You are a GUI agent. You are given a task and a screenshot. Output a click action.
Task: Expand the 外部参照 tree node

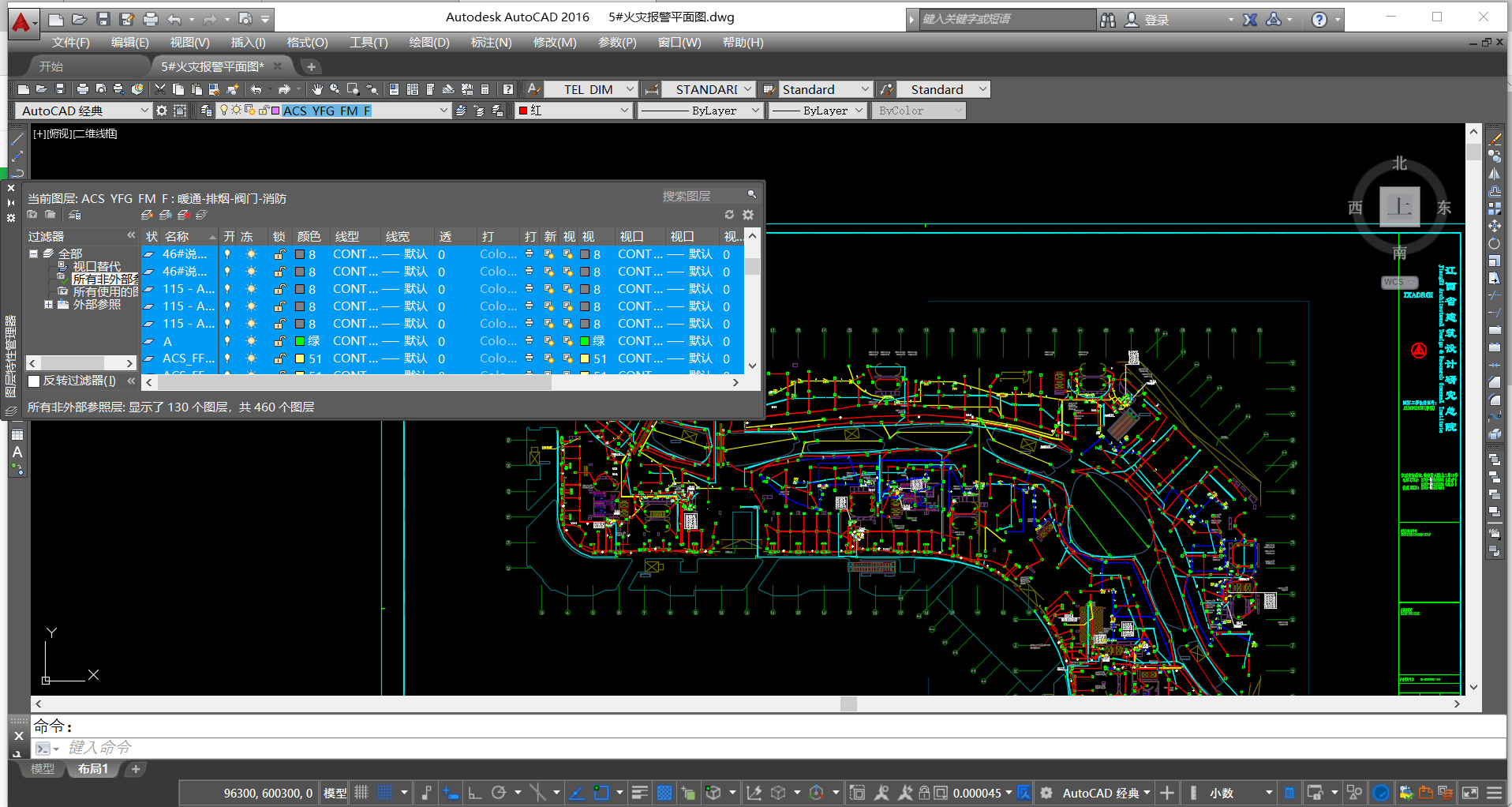tap(48, 304)
